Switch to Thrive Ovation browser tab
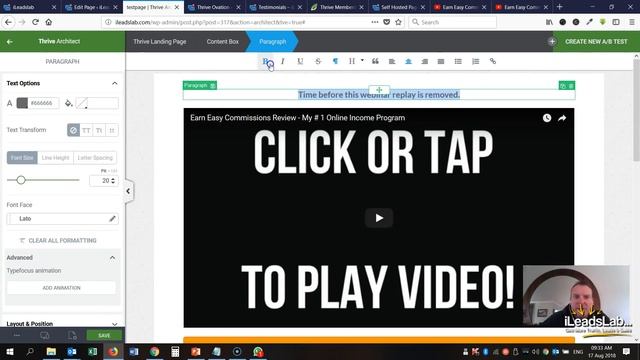The image size is (640, 360). click(x=214, y=7)
